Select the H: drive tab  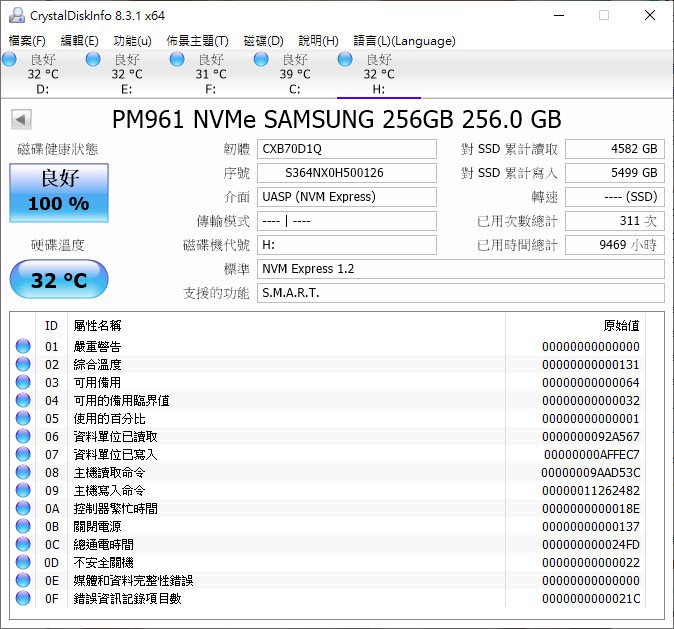click(x=379, y=74)
